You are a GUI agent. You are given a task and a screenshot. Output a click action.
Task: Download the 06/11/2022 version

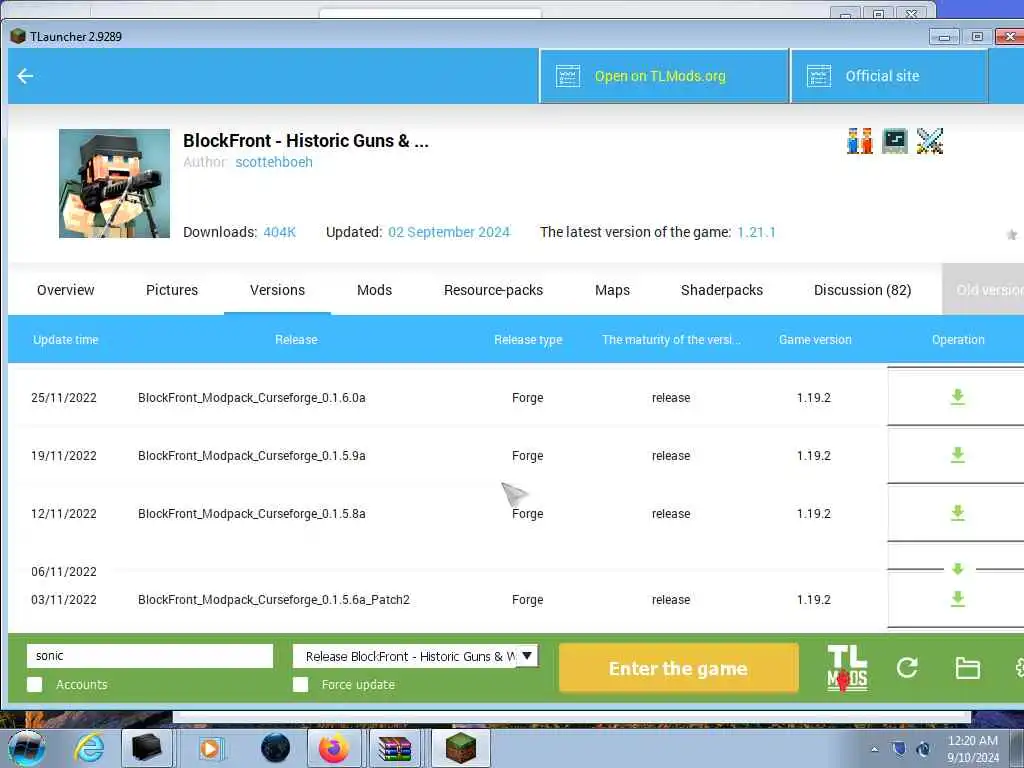point(957,569)
